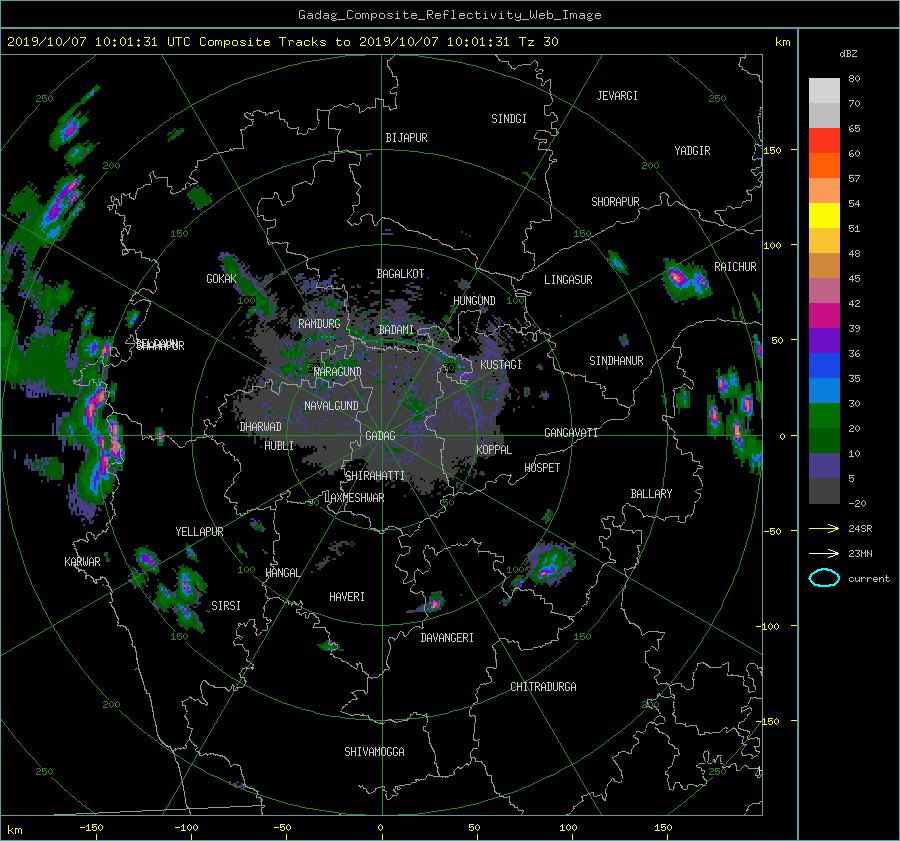Select the 80 dBZ light grey swatch
This screenshot has height=841, width=900.
pyautogui.click(x=824, y=90)
